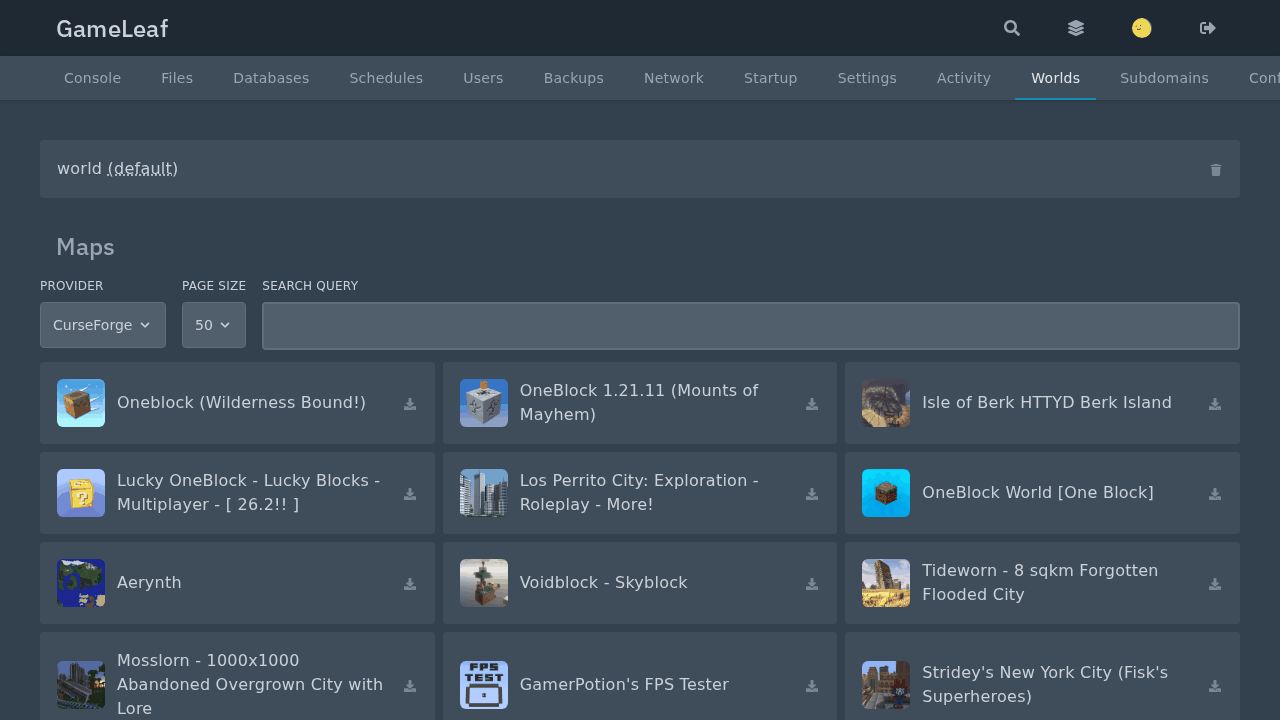Download OneBlock 1.21.11 (Mounts of Mayhem) map
Screen dimensions: 1280x720
coord(812,404)
